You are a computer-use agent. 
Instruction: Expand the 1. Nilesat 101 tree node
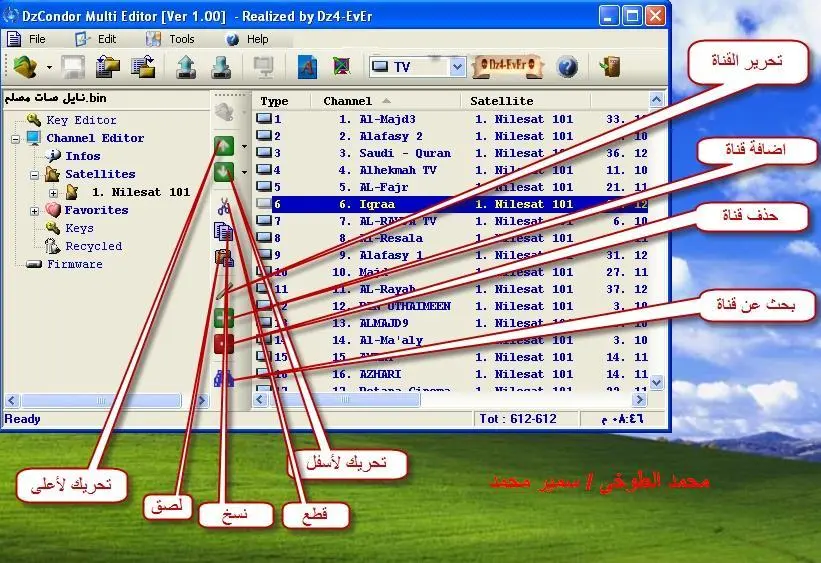(53, 193)
